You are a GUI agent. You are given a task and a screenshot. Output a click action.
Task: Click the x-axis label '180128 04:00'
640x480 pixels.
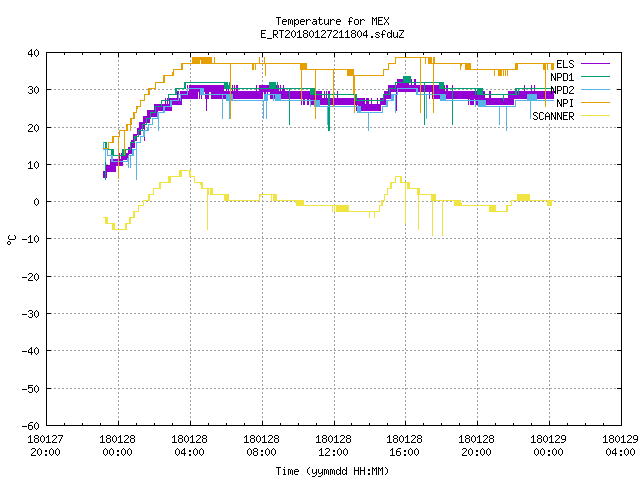[x=189, y=446]
